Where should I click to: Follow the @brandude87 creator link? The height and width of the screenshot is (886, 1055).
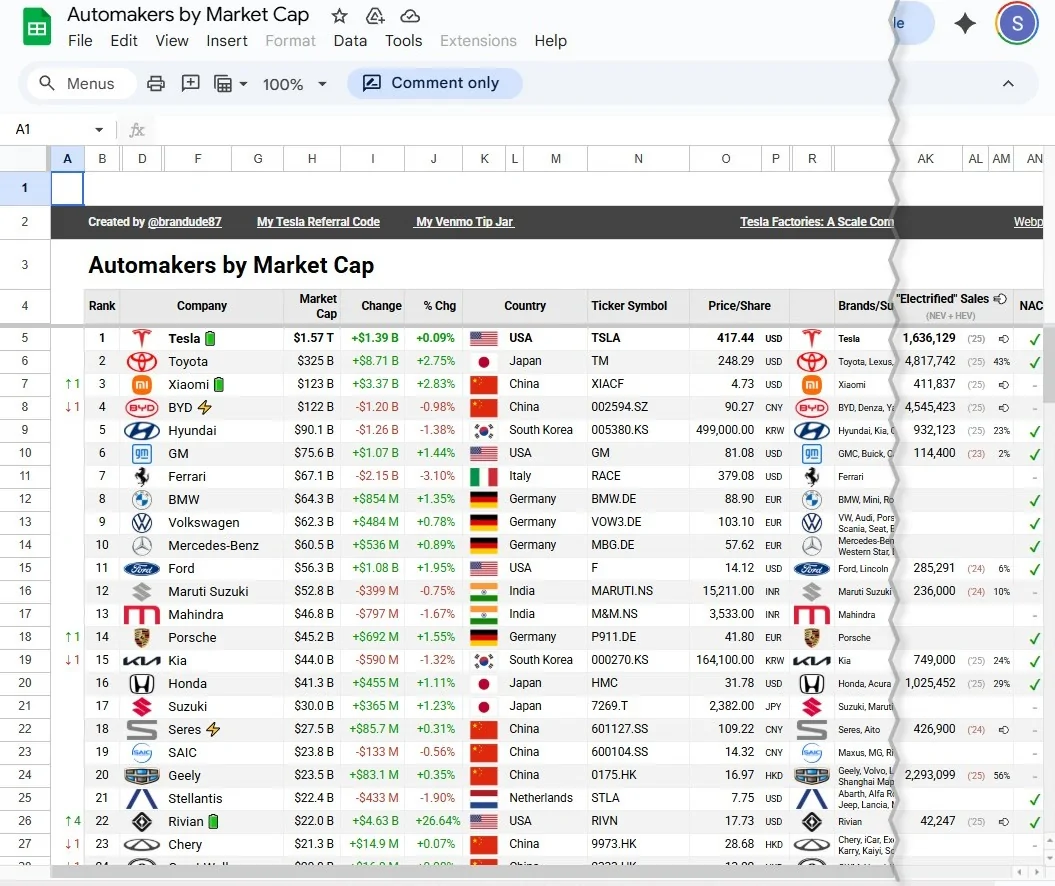[184, 222]
